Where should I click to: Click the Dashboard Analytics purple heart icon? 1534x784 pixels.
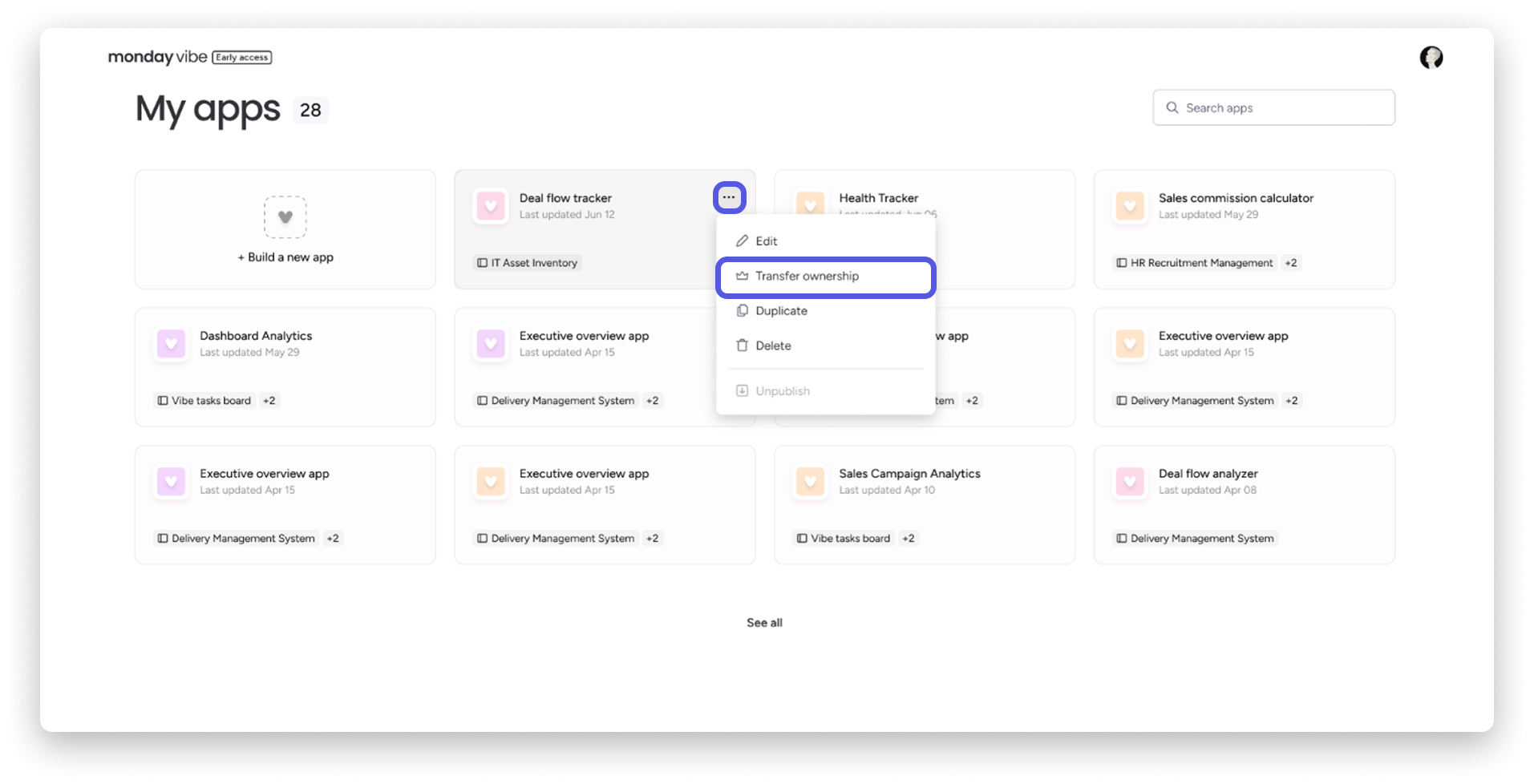(171, 344)
